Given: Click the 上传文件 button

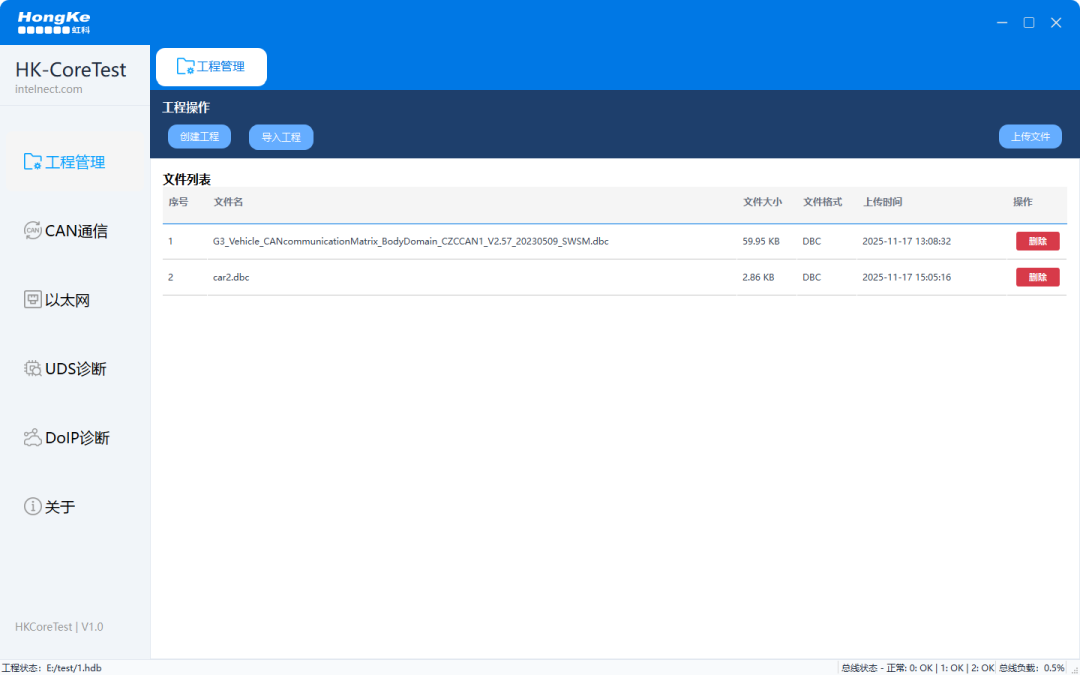Looking at the screenshot, I should pyautogui.click(x=1030, y=136).
